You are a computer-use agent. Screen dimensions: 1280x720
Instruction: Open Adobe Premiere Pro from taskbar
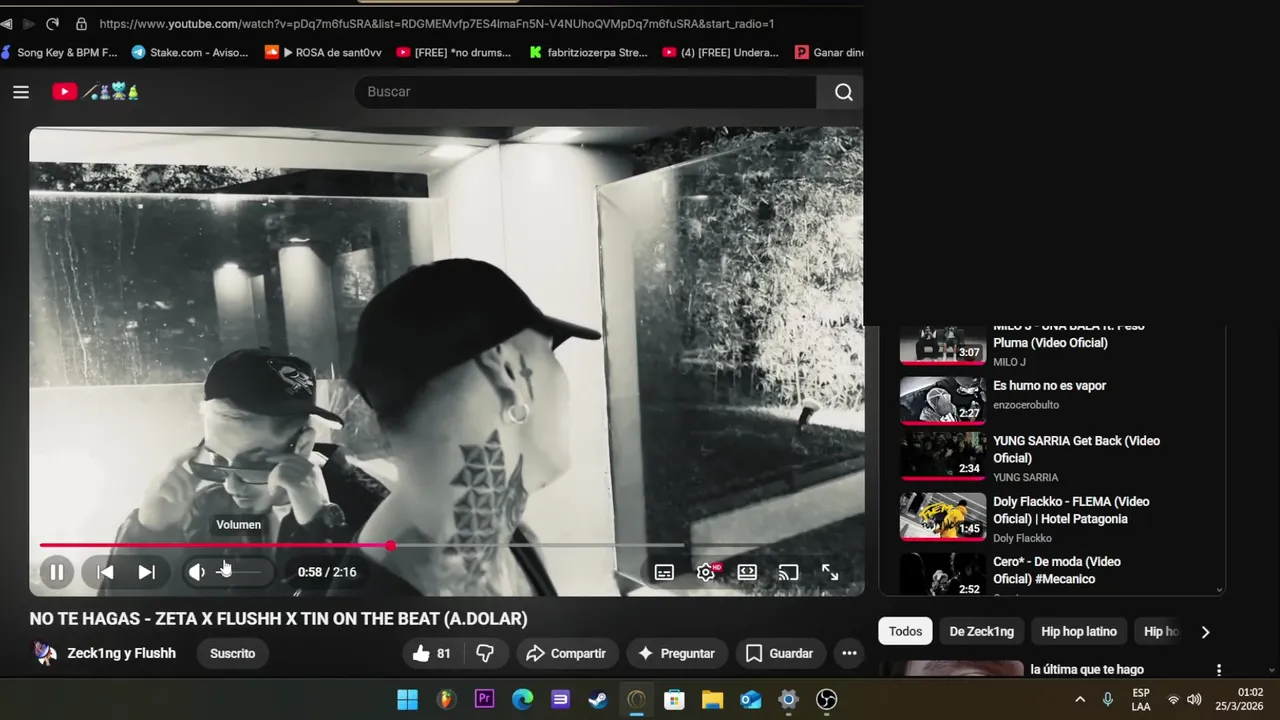[484, 699]
